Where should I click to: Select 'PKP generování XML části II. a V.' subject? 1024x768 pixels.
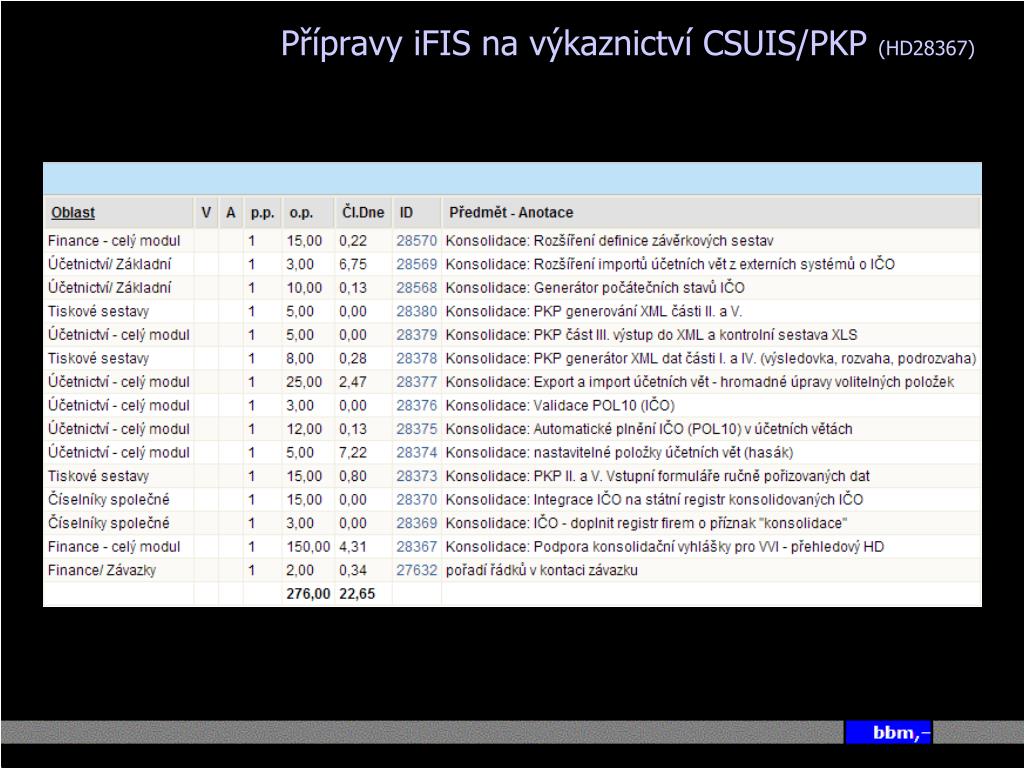click(x=638, y=312)
